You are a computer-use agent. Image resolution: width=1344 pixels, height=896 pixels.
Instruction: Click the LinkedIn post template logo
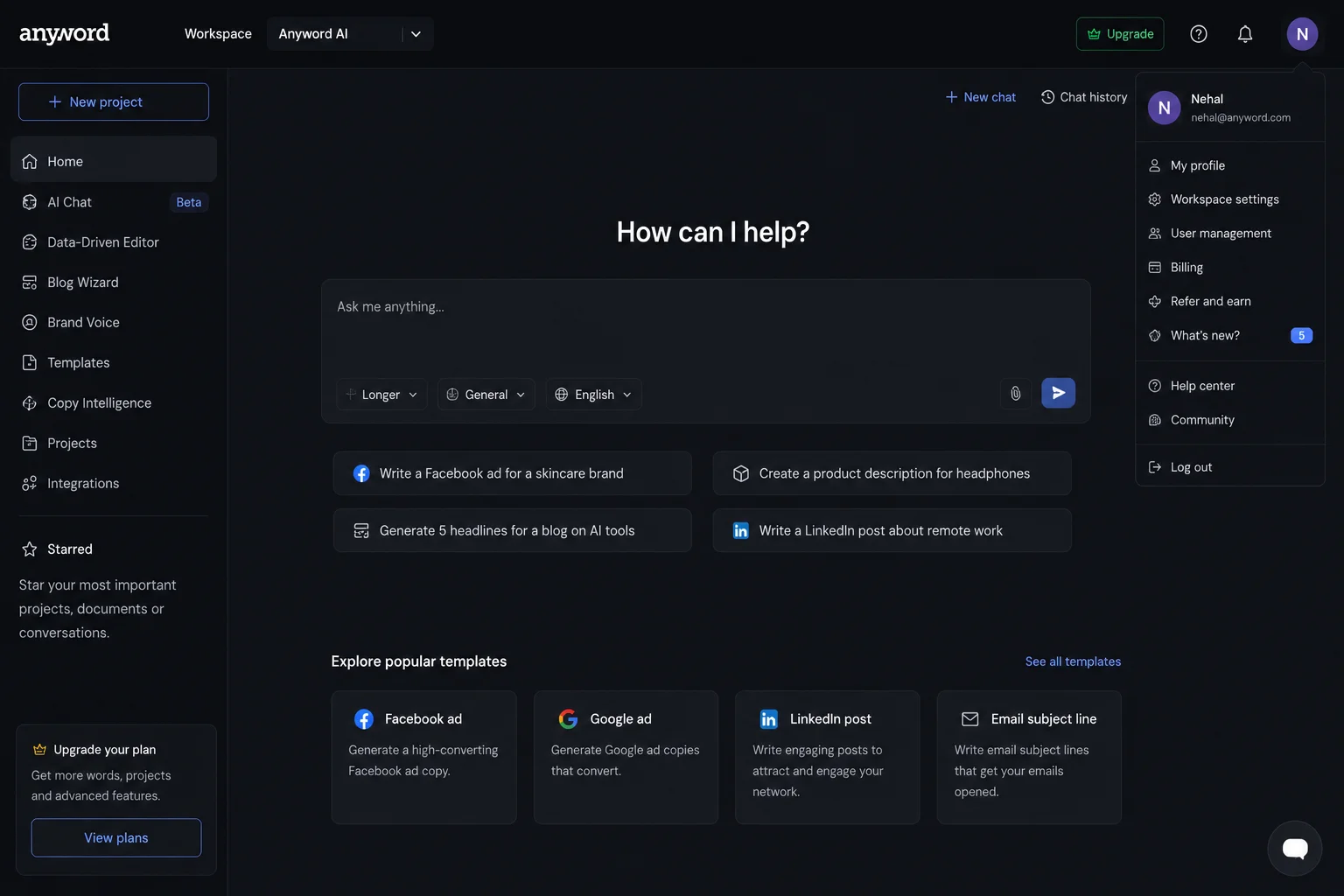(769, 719)
